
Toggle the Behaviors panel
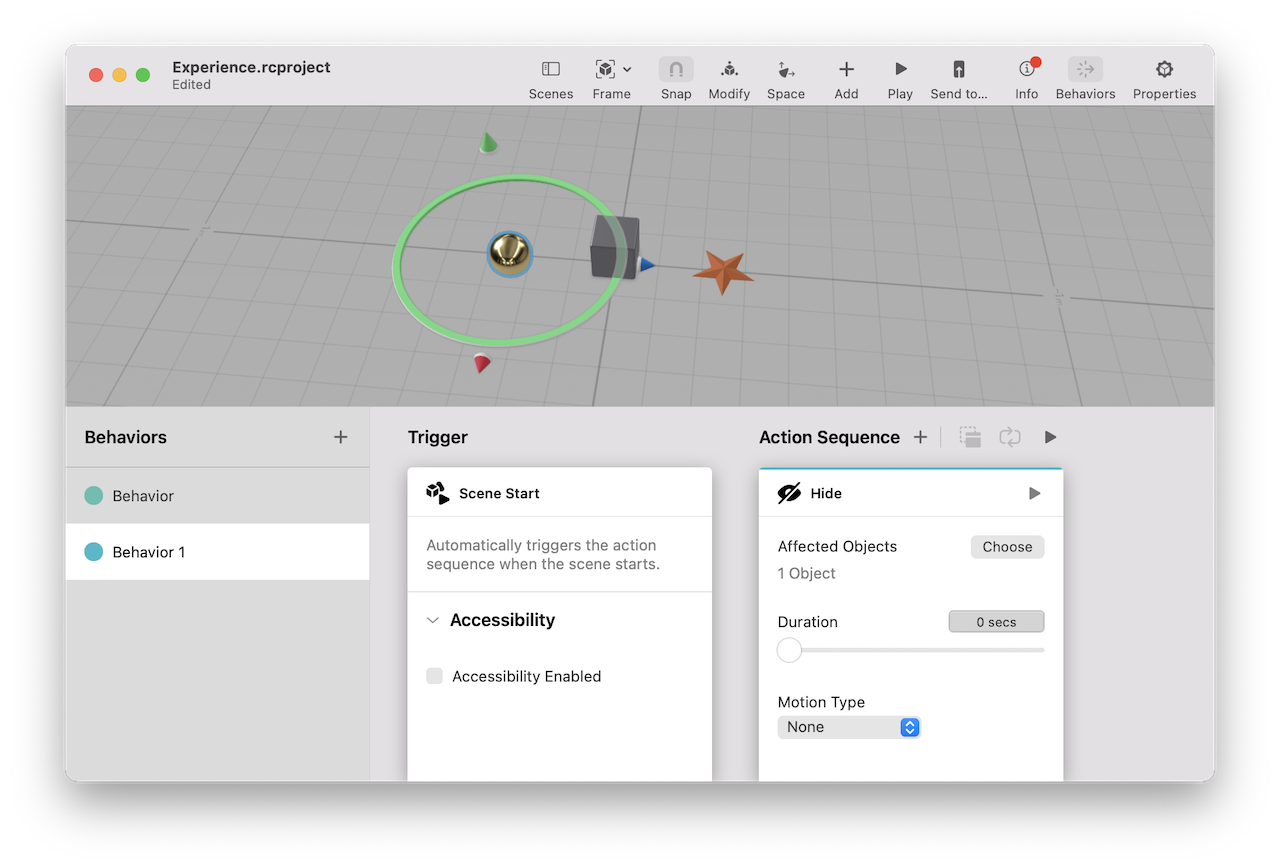click(1085, 79)
